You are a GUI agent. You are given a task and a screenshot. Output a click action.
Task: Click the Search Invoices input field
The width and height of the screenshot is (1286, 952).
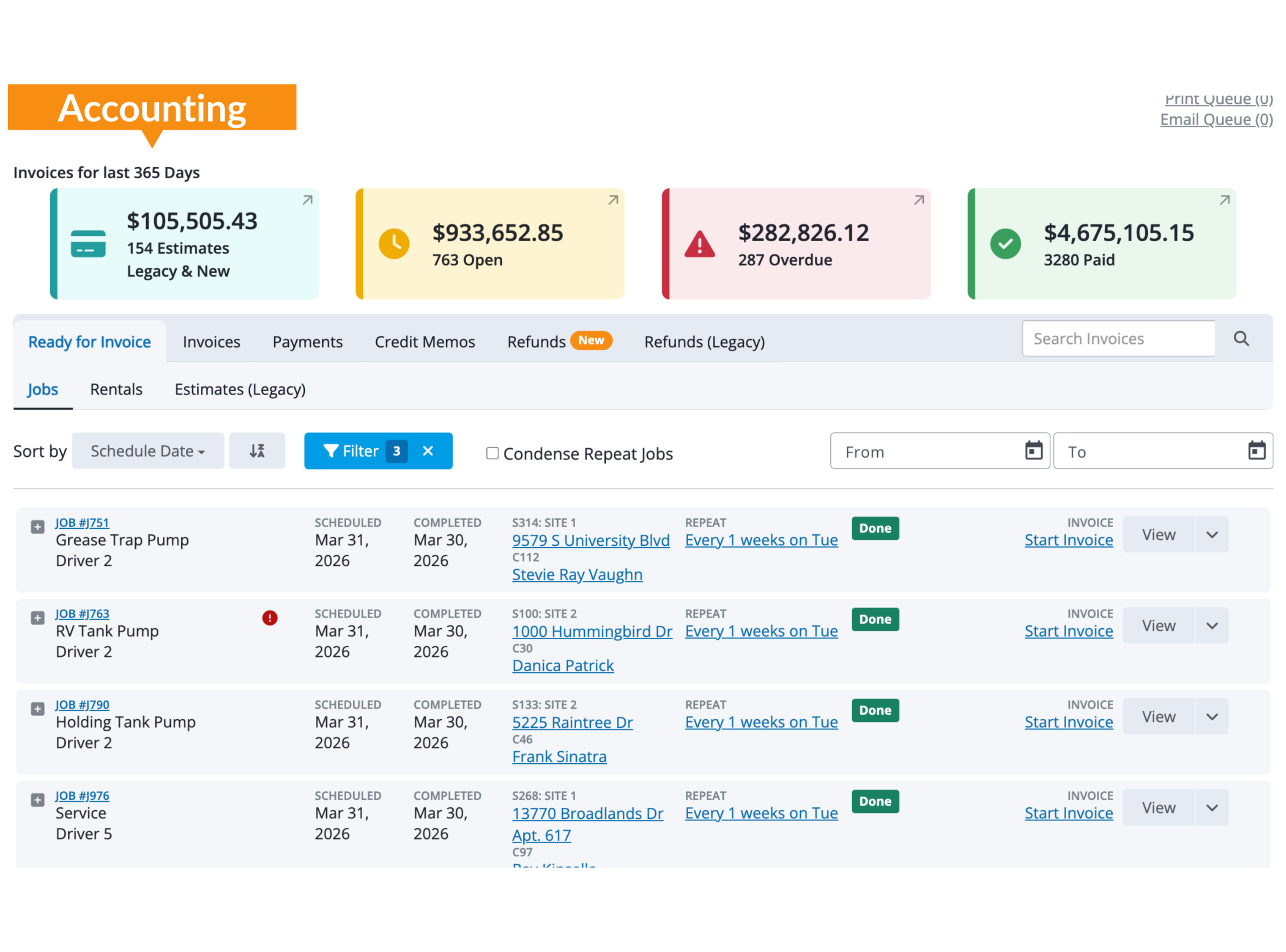tap(1117, 339)
